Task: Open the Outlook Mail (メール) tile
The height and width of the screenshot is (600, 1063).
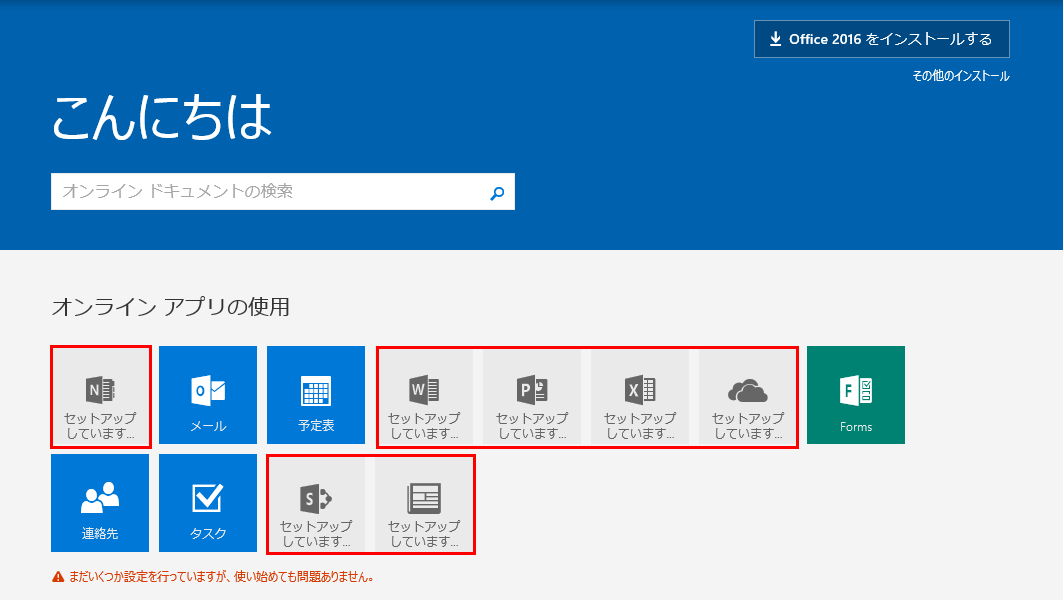Action: tap(208, 395)
